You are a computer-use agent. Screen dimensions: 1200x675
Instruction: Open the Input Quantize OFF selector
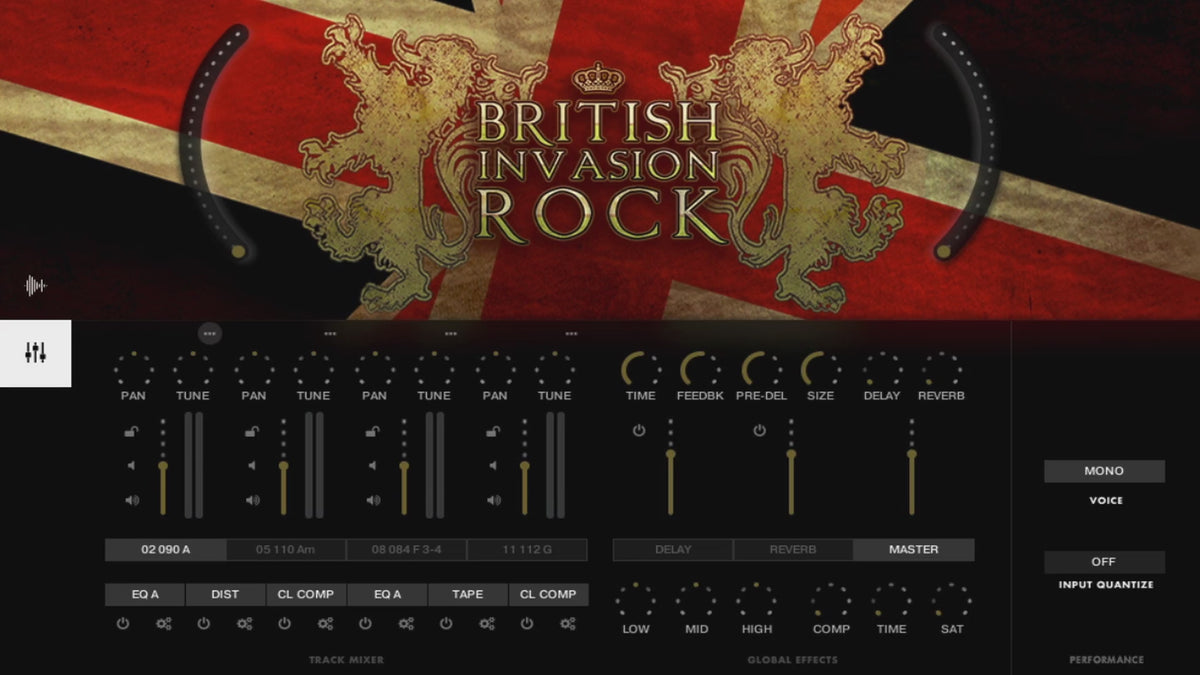[1104, 562]
